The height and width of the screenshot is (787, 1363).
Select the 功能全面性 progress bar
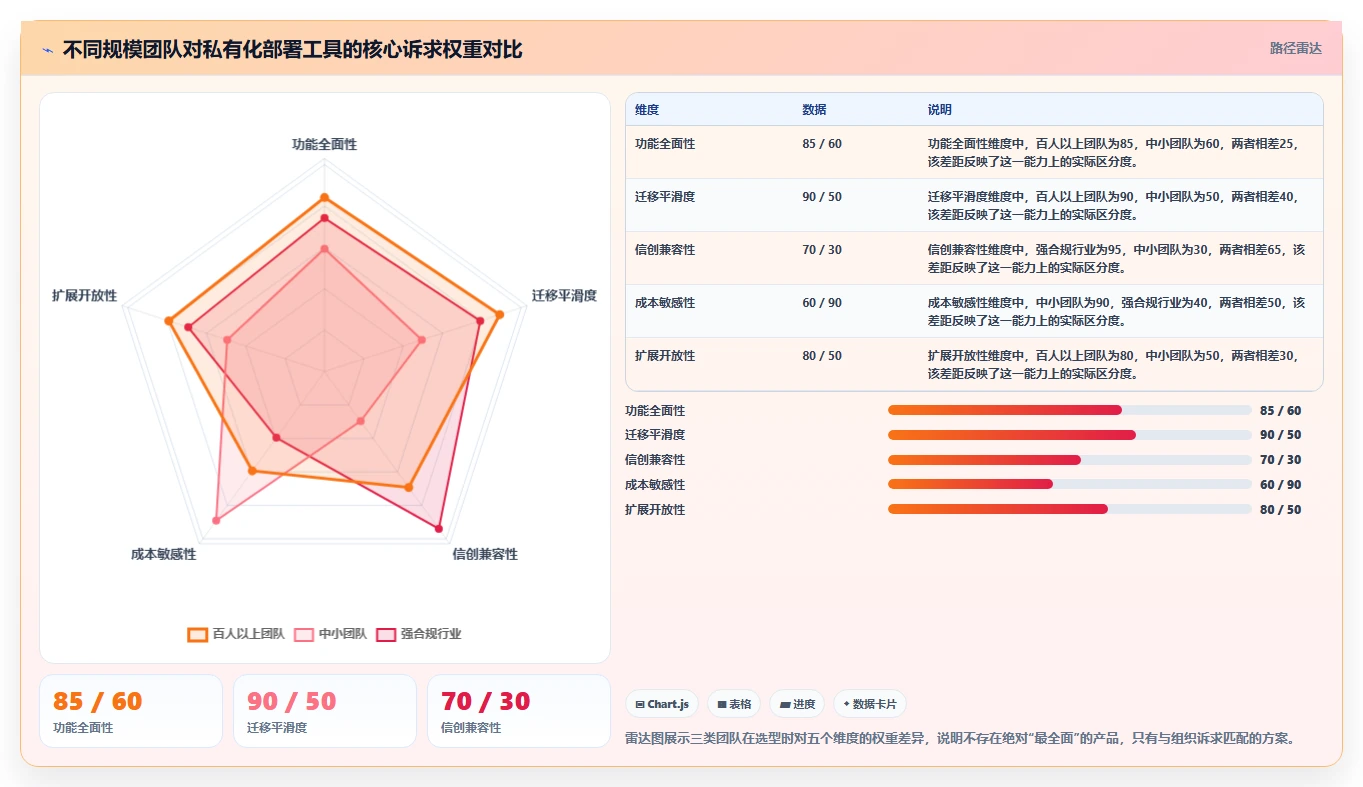click(x=1069, y=410)
